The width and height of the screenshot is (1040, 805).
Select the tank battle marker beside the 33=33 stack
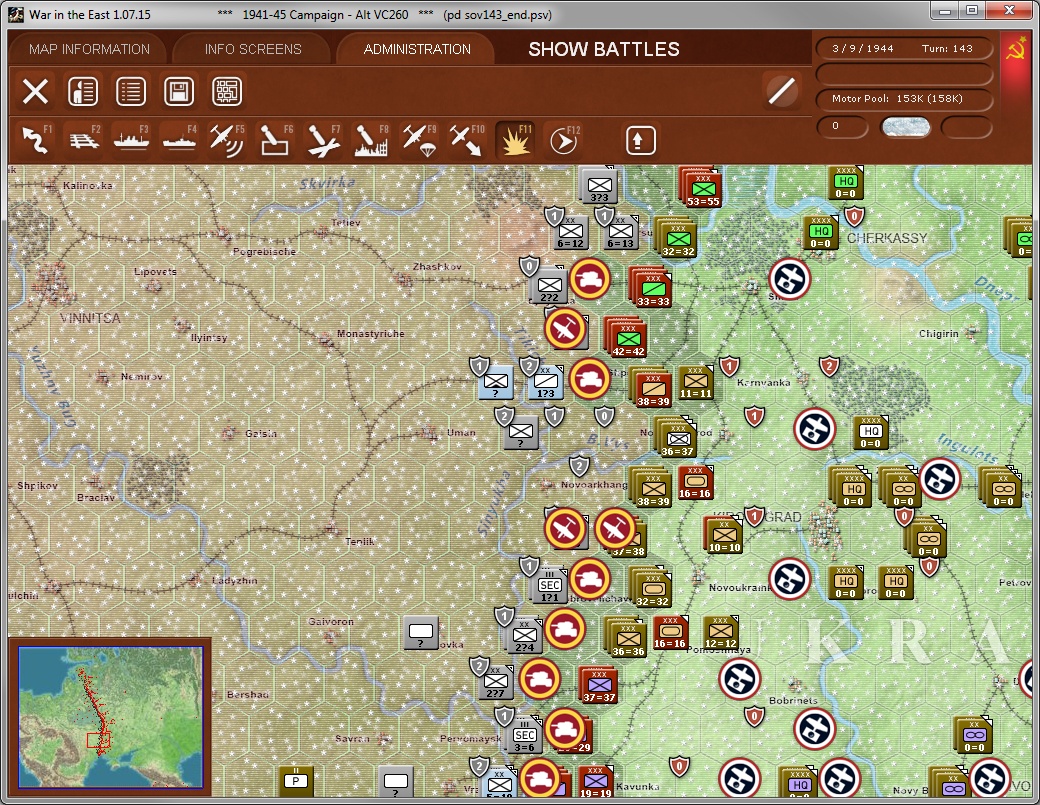pyautogui.click(x=589, y=279)
